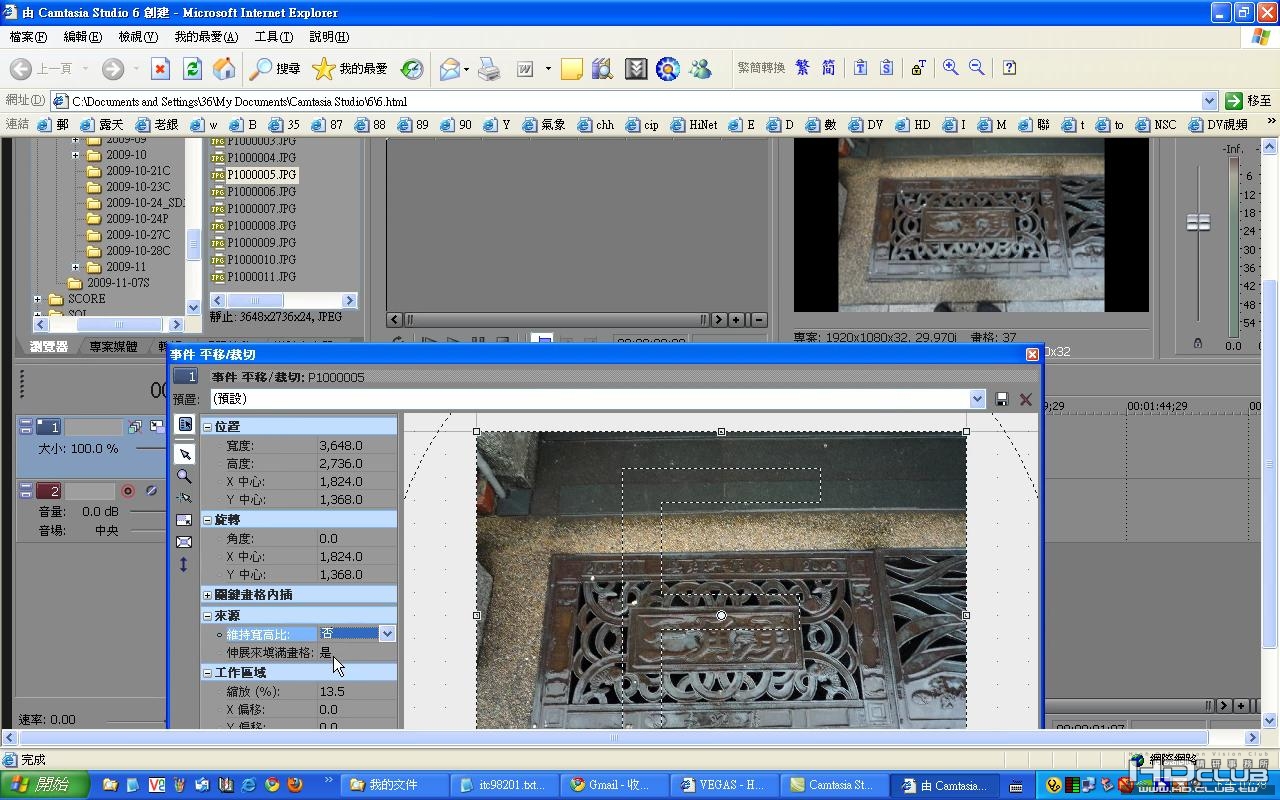This screenshot has width=1280, height=800.
Task: Toggle the lock icon below the volume fader
Action: tap(1198, 343)
